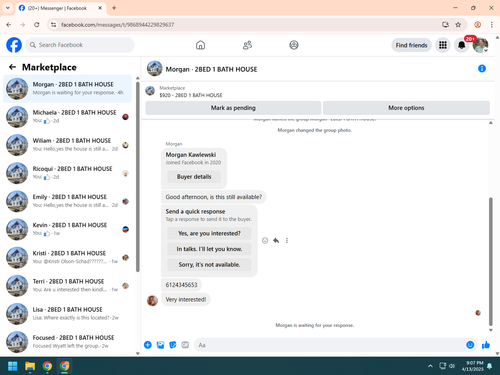
Task: Open Kevin - 2BED 1 BATH HOUSE conversation
Action: tap(67, 229)
